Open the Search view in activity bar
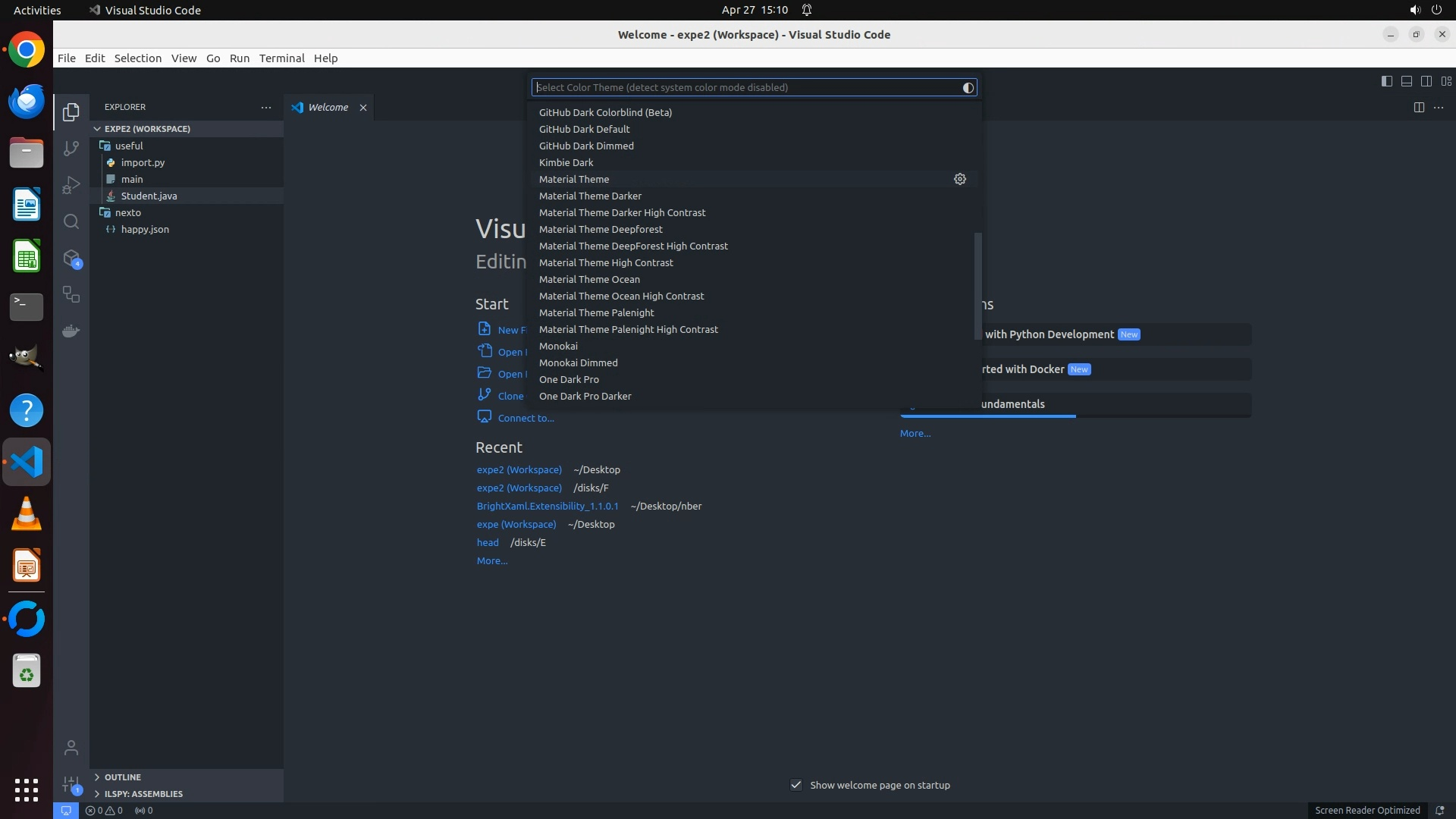Viewport: 1456px width, 819px height. 71,221
